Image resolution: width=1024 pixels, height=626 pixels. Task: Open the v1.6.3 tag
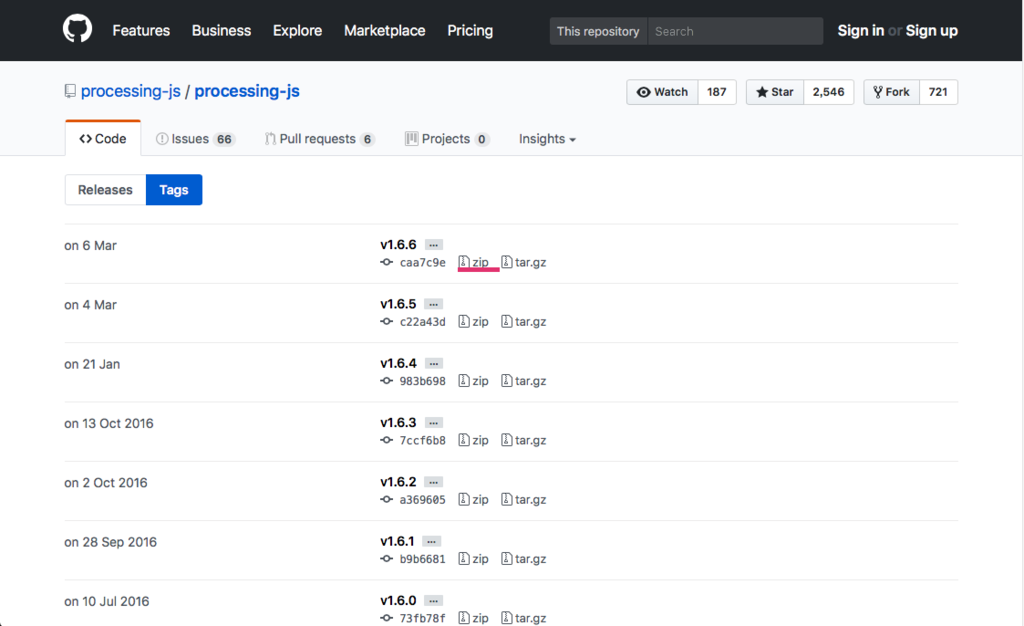pos(398,423)
